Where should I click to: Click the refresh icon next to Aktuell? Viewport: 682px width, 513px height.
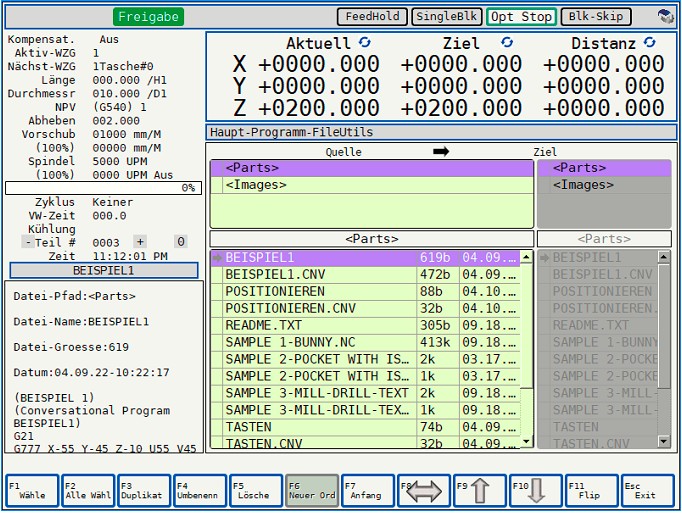coord(364,42)
